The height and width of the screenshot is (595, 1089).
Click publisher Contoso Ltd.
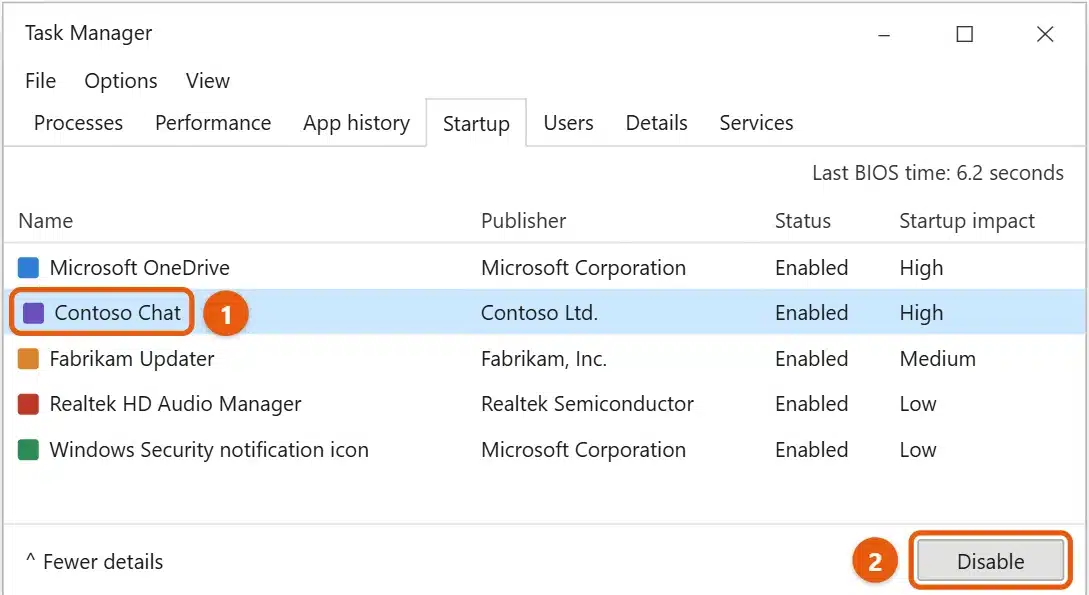pos(539,313)
